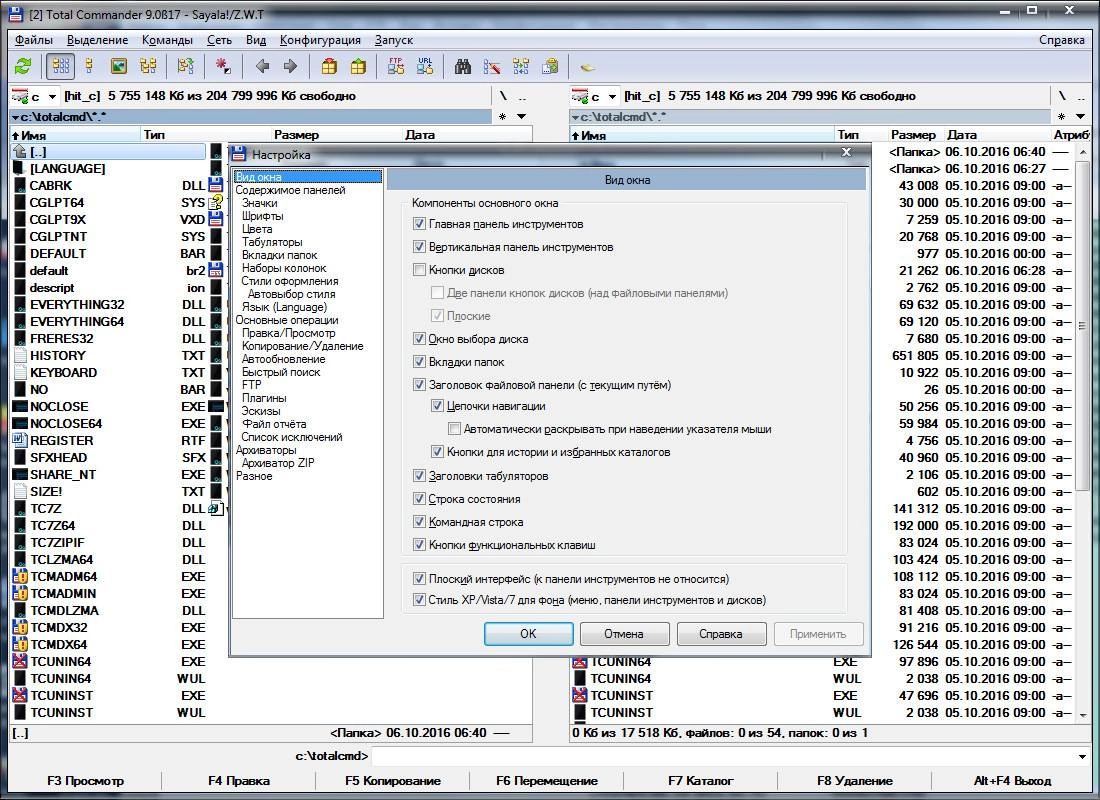Click the notepad icon at toolbar end

pyautogui.click(x=588, y=67)
